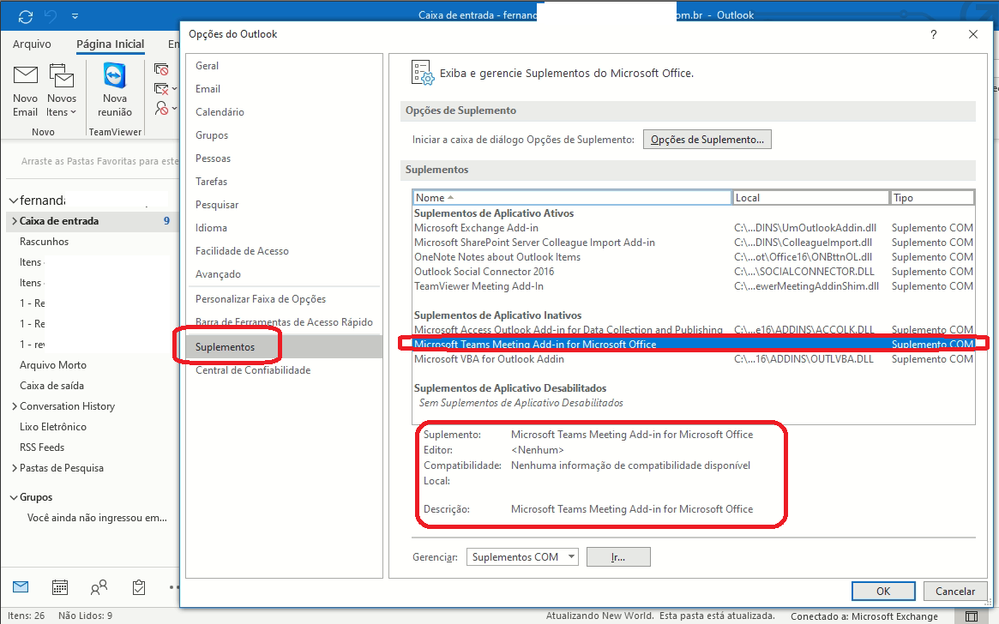Expand the Caixa de entrada folder

(x=14, y=221)
